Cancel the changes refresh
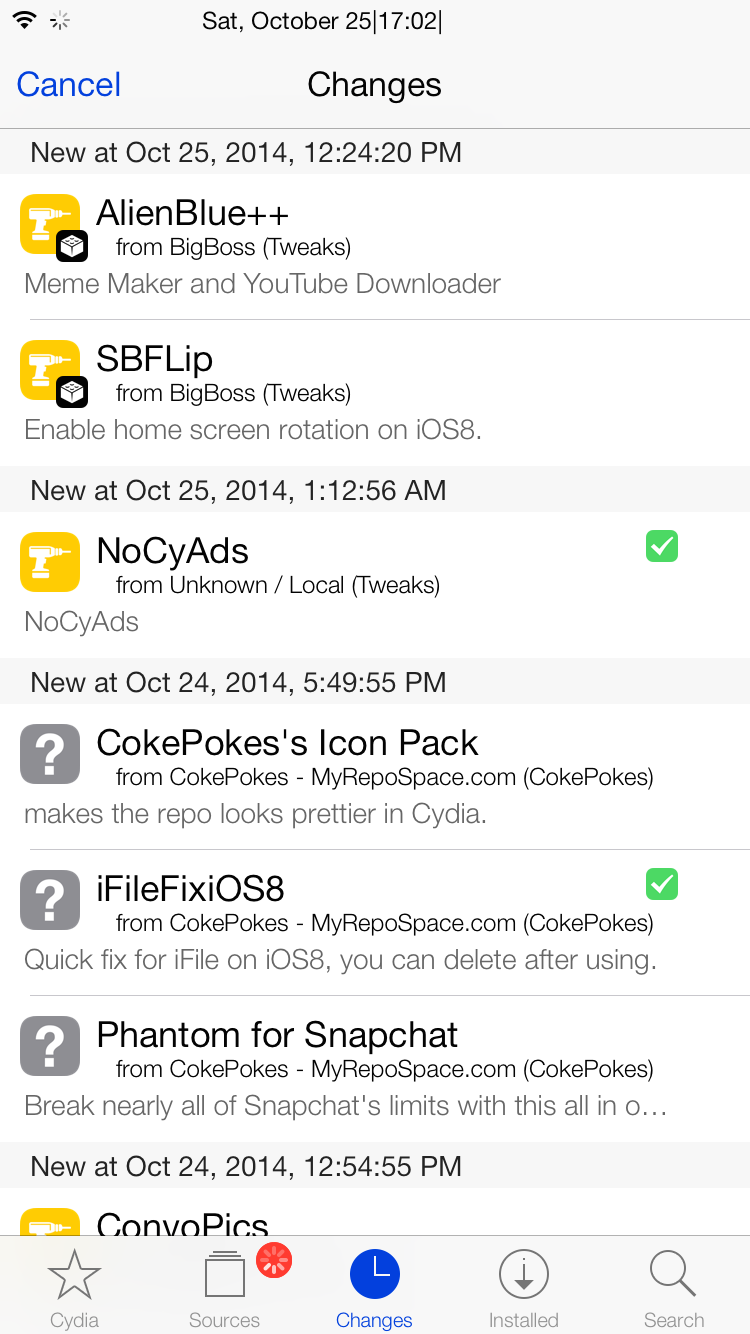This screenshot has width=750, height=1334. (x=69, y=85)
